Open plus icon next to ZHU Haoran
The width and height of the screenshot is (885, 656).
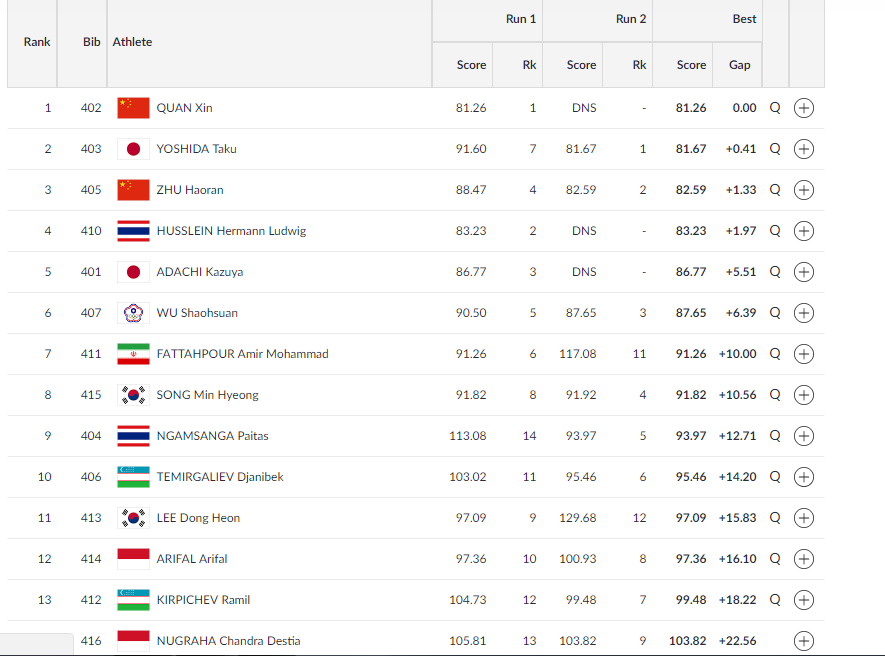coord(804,190)
